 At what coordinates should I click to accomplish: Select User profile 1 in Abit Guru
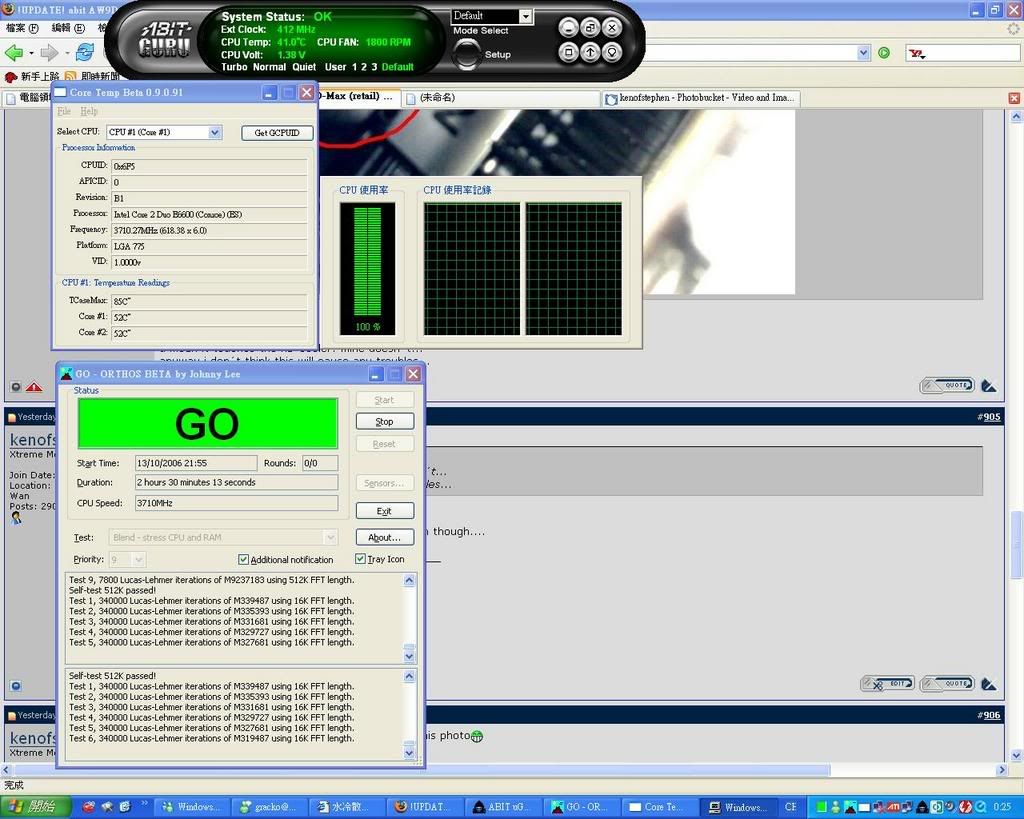tap(355, 67)
